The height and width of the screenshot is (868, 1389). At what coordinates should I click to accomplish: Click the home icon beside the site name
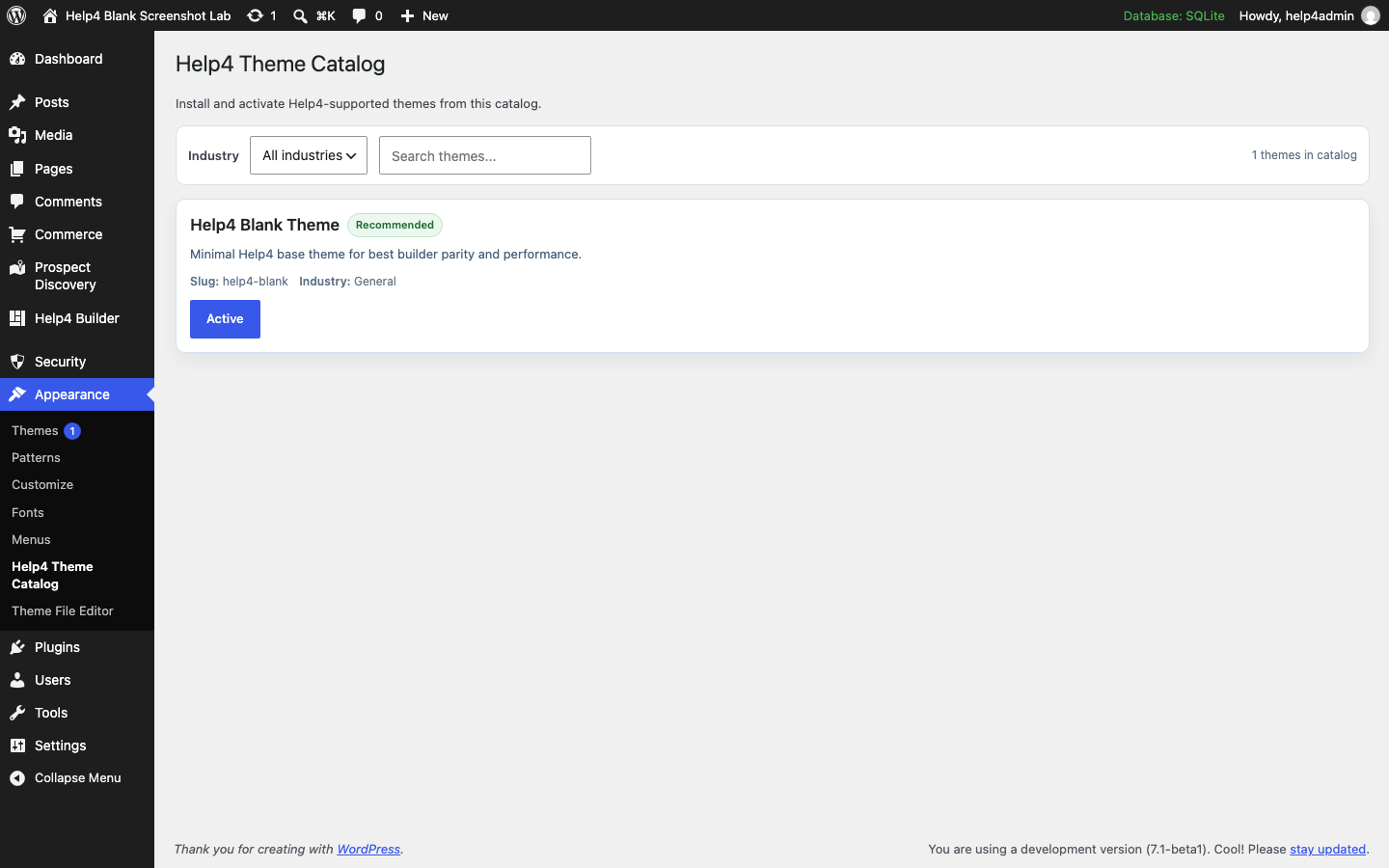(50, 15)
